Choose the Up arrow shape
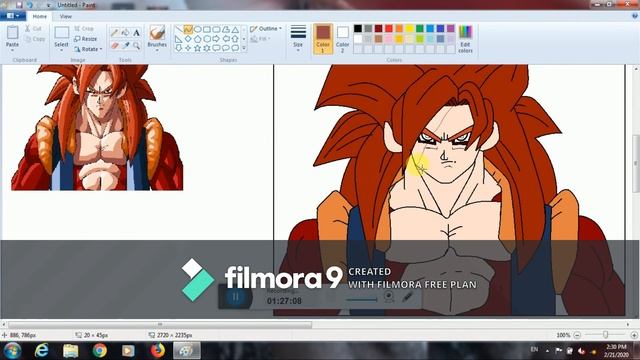640x360 pixels. click(x=235, y=39)
